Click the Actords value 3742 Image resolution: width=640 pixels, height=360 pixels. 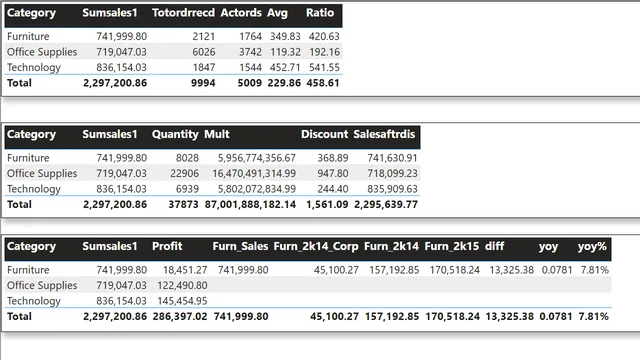pos(250,52)
